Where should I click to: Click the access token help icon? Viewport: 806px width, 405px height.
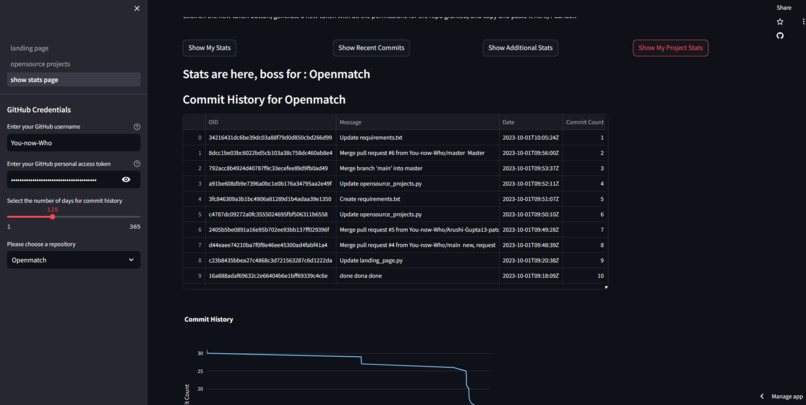[137, 163]
